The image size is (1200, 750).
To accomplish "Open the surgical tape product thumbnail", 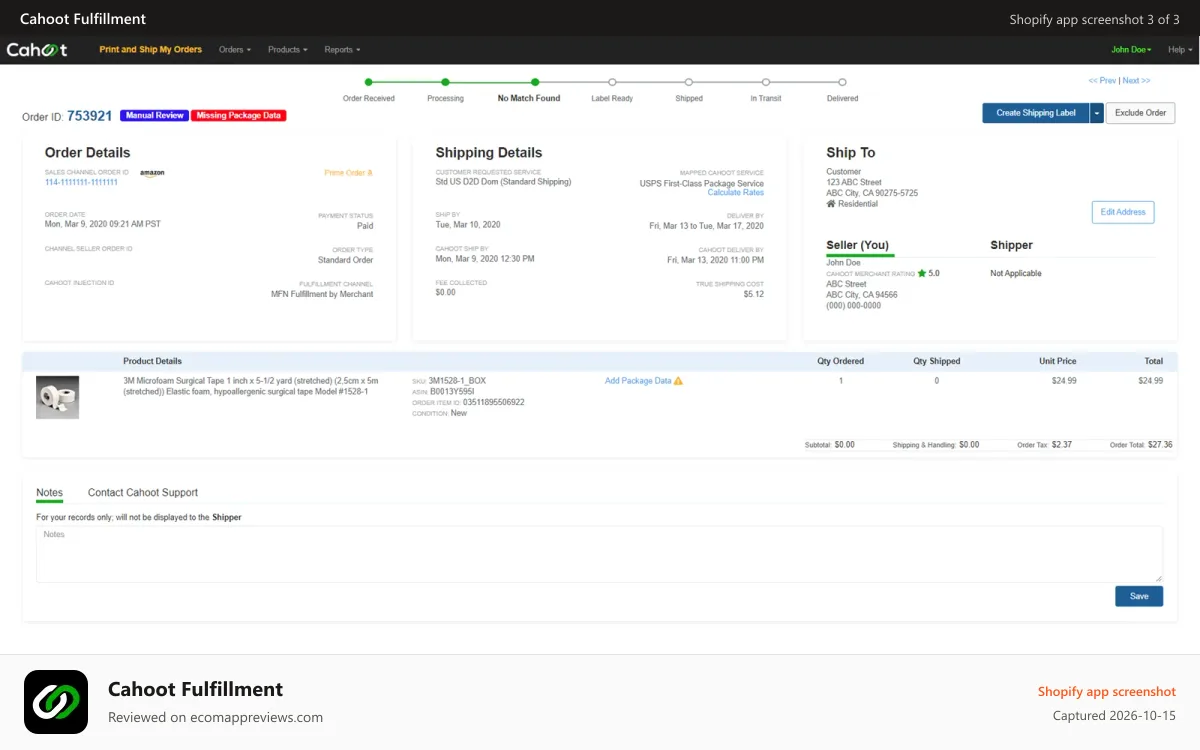I will coord(58,397).
